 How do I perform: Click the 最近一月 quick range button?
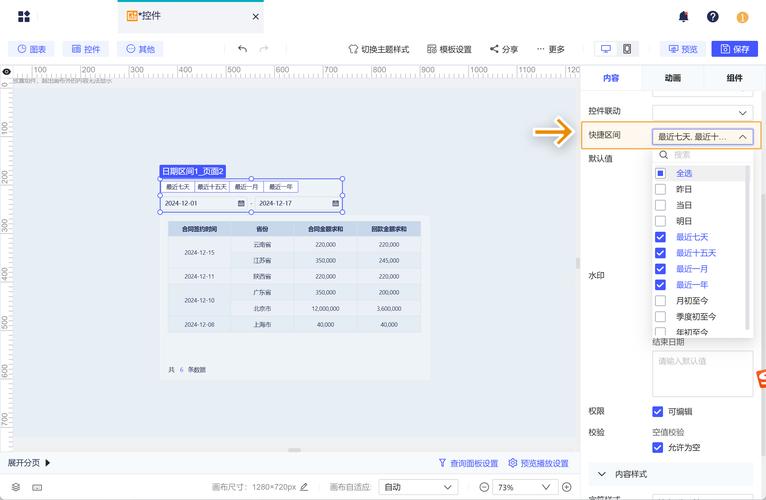(x=246, y=187)
